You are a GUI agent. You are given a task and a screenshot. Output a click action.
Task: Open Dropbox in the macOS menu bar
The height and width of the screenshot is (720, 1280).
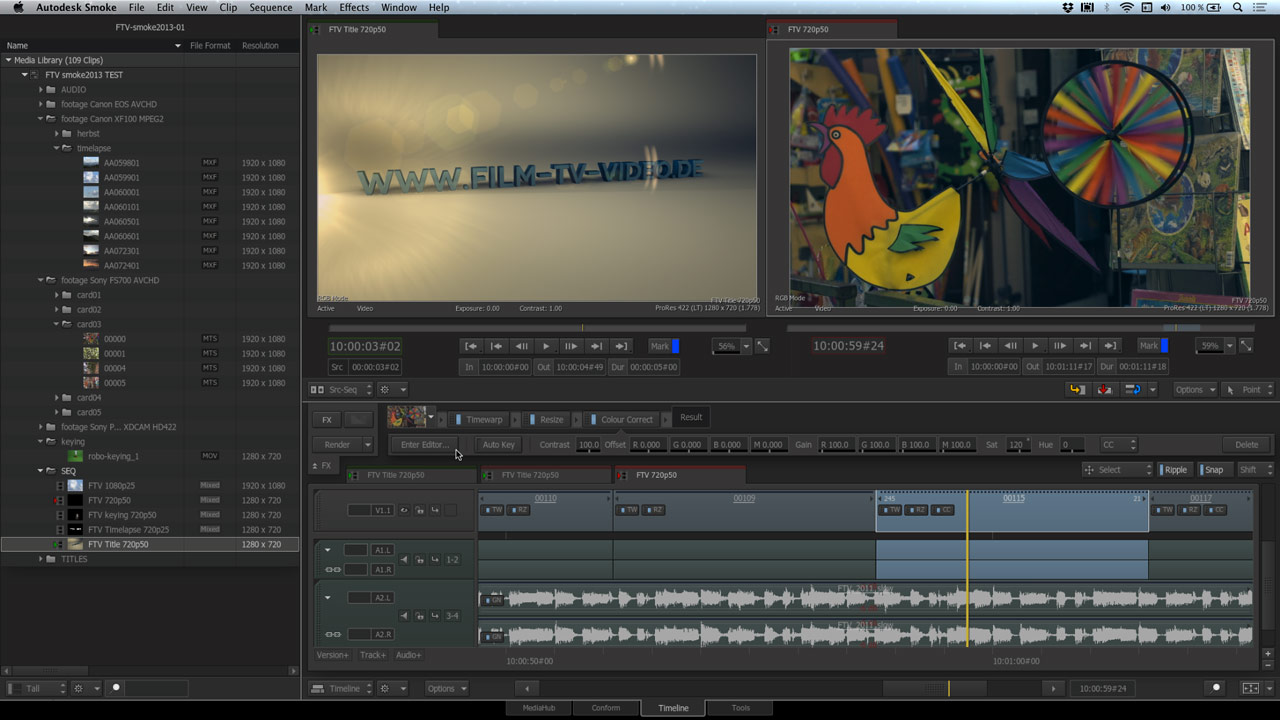click(x=1067, y=7)
